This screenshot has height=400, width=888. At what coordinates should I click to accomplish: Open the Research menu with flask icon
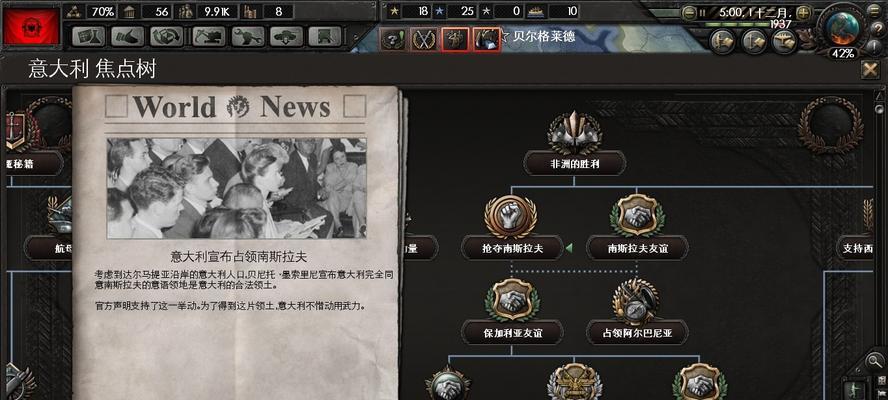tap(89, 37)
